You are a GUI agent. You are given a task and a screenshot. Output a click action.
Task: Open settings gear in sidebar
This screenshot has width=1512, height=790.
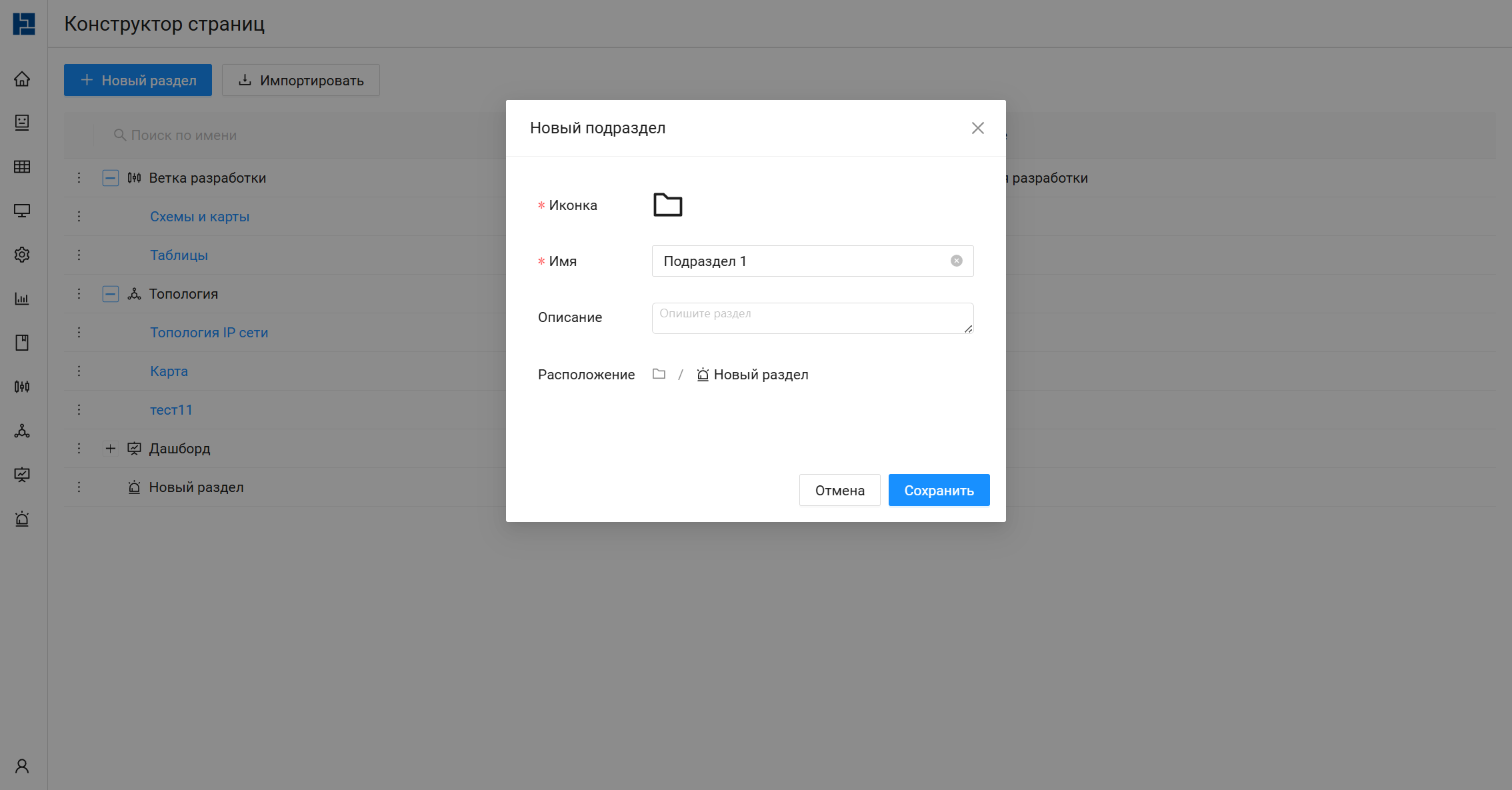pos(22,255)
